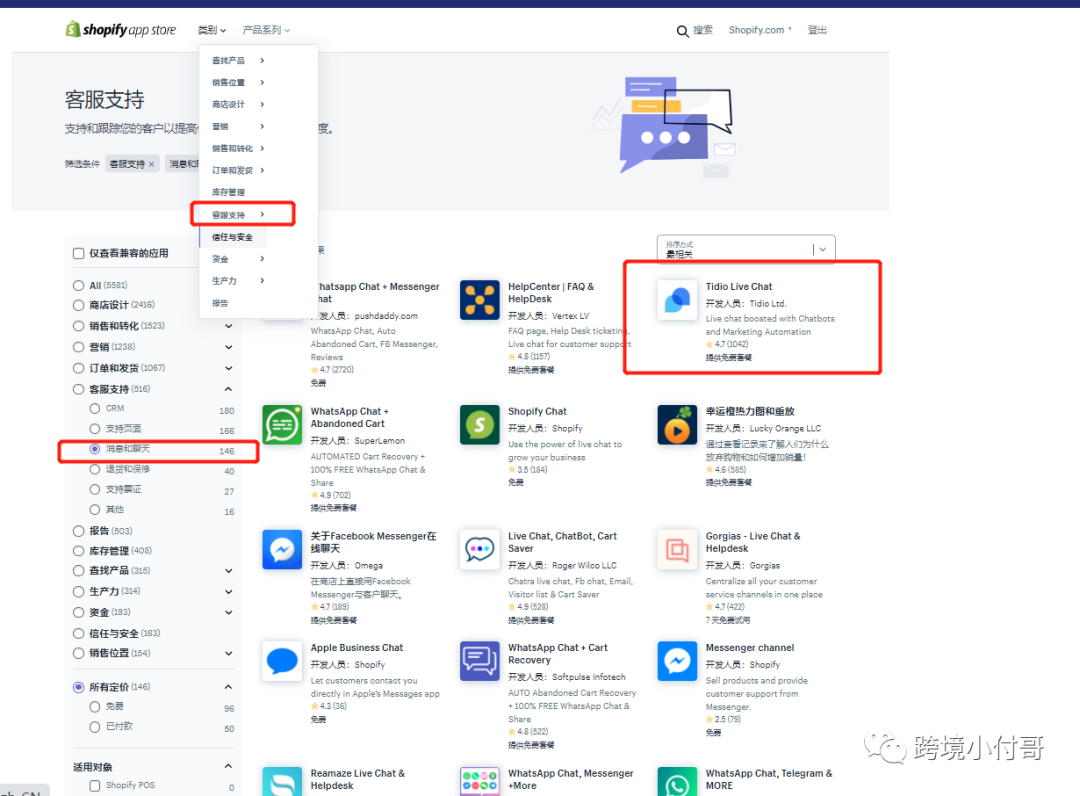Image resolution: width=1080 pixels, height=796 pixels.
Task: Click the Shopify app store logo
Action: click(x=121, y=30)
